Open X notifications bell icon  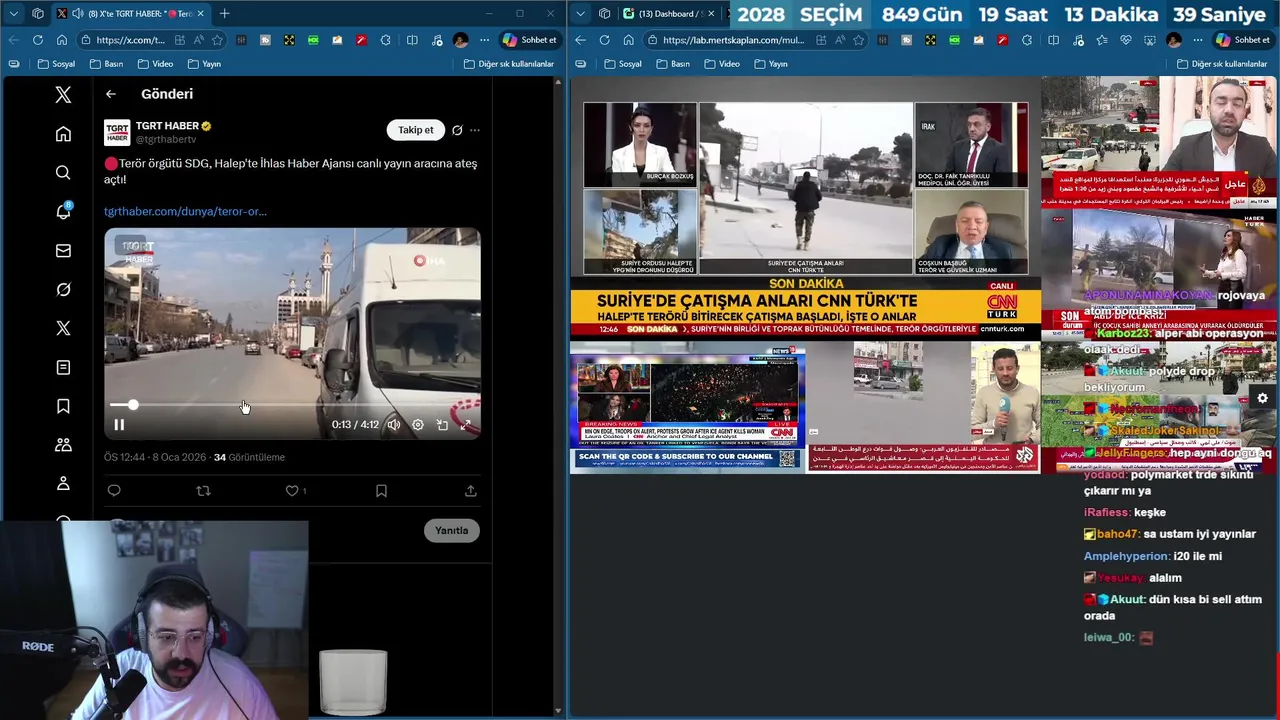[63, 211]
